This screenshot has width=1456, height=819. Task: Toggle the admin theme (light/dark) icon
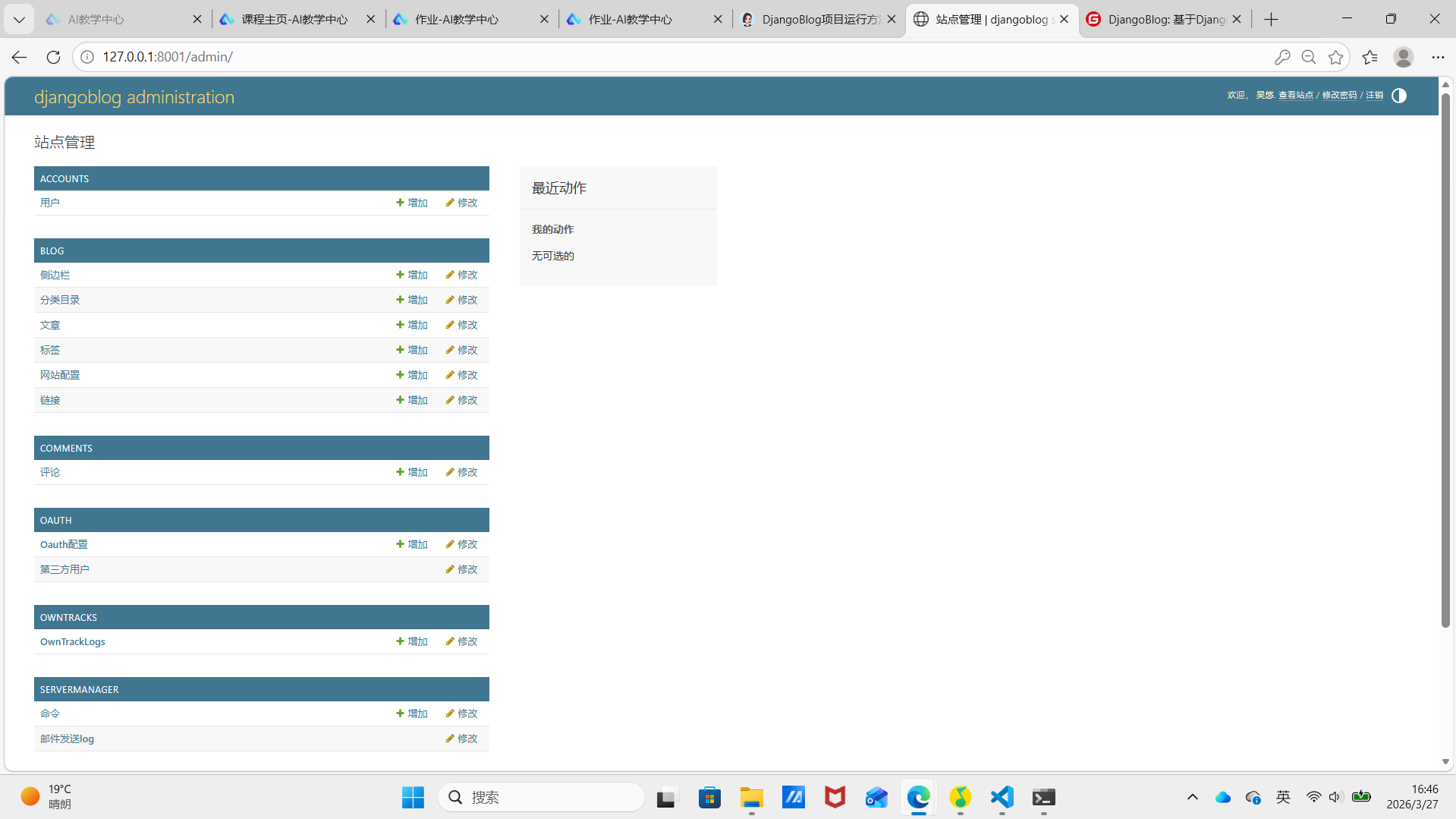(1399, 96)
